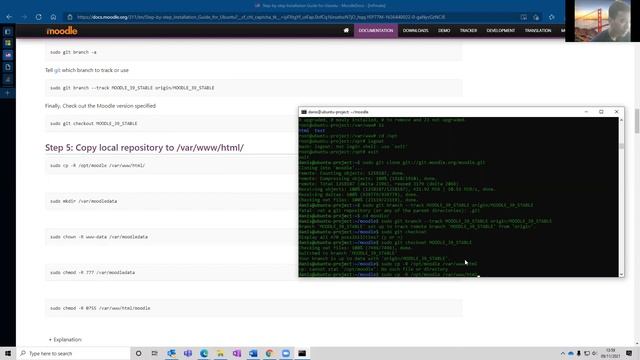Expand the Explanation section
This screenshot has height=360, width=640.
[x=65, y=340]
